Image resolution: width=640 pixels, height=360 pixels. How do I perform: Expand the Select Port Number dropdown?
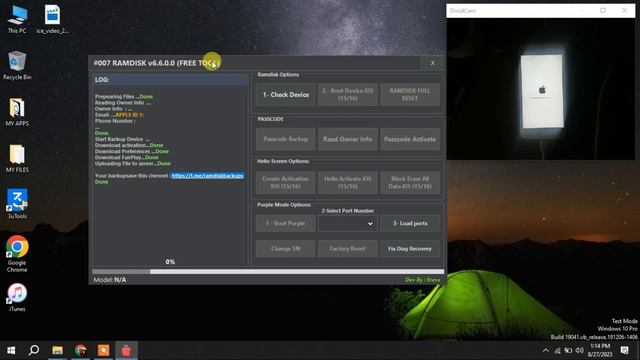[348, 224]
